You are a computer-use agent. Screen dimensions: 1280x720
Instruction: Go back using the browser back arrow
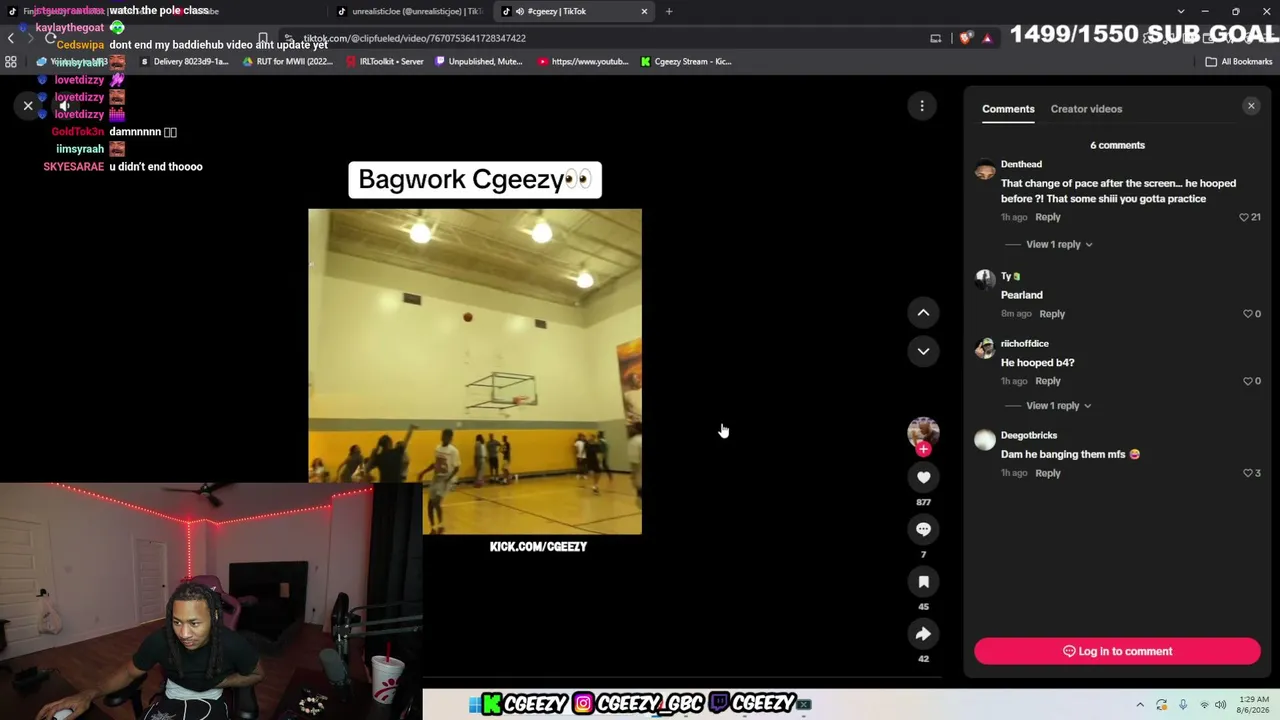pos(11,38)
